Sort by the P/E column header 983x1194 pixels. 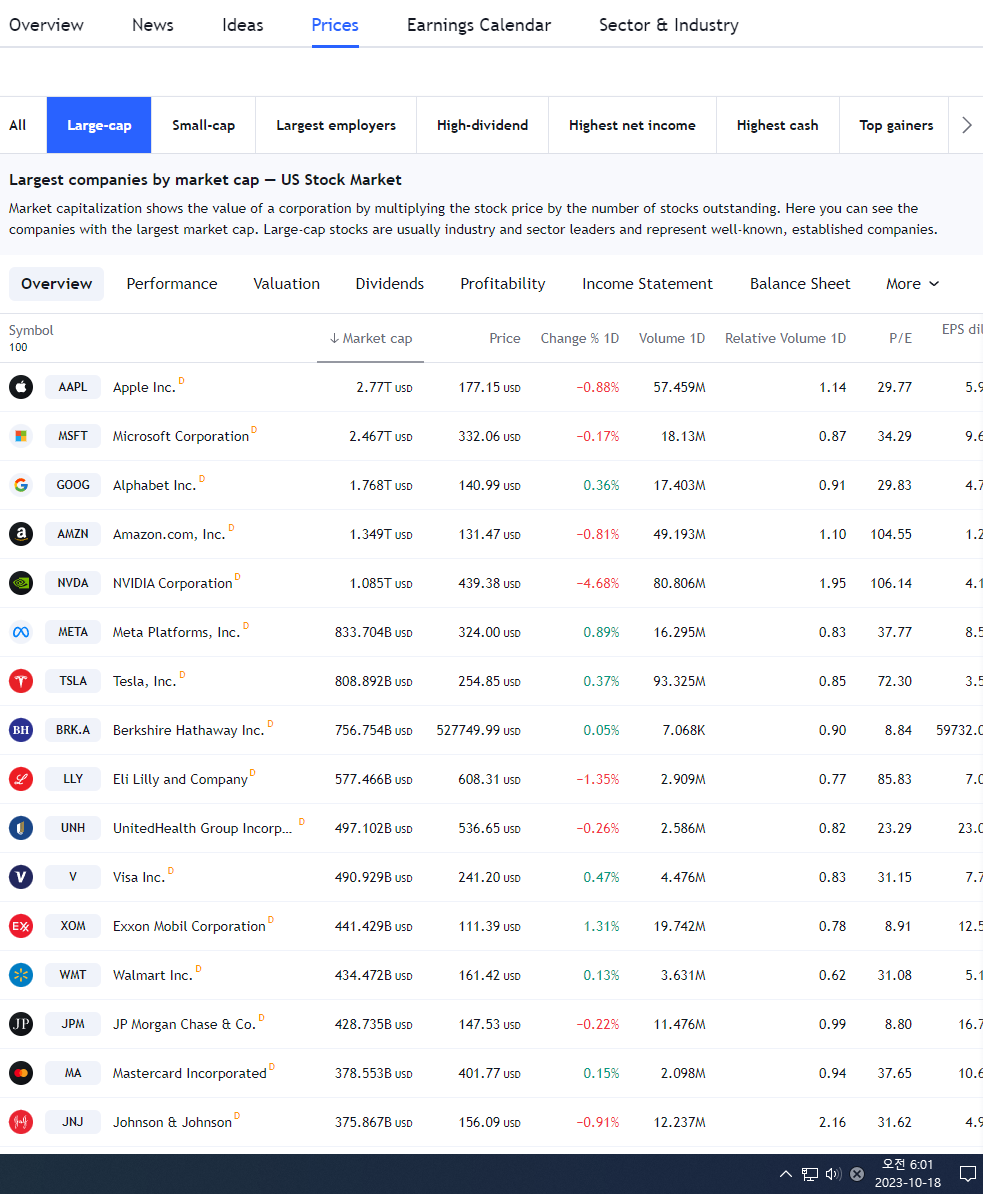pos(900,338)
